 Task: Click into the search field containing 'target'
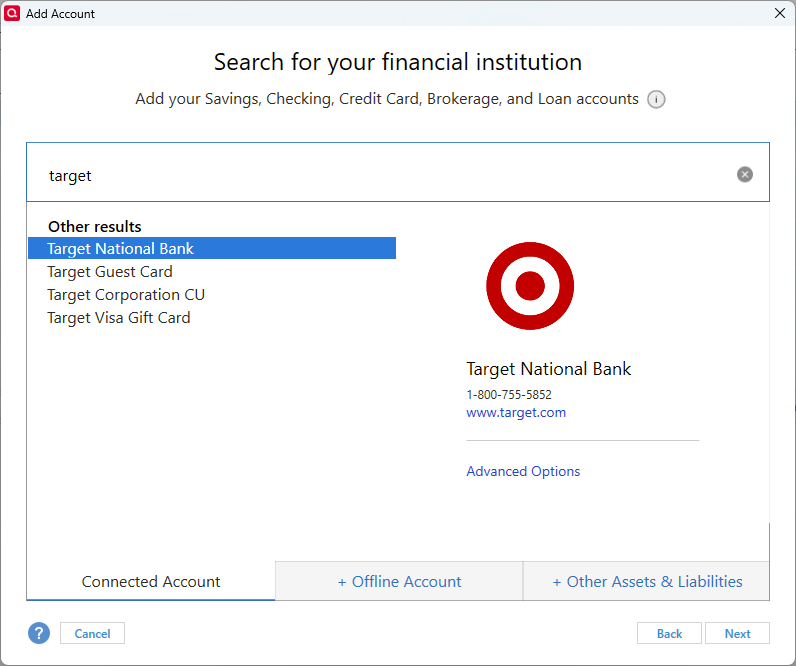(398, 173)
